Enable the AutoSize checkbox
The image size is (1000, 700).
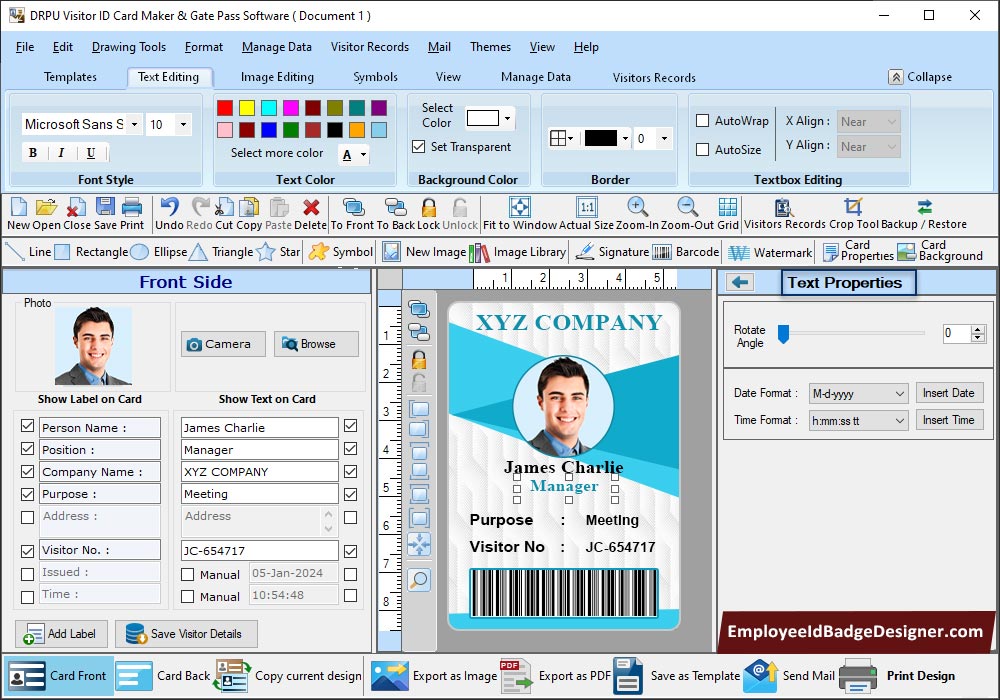703,150
